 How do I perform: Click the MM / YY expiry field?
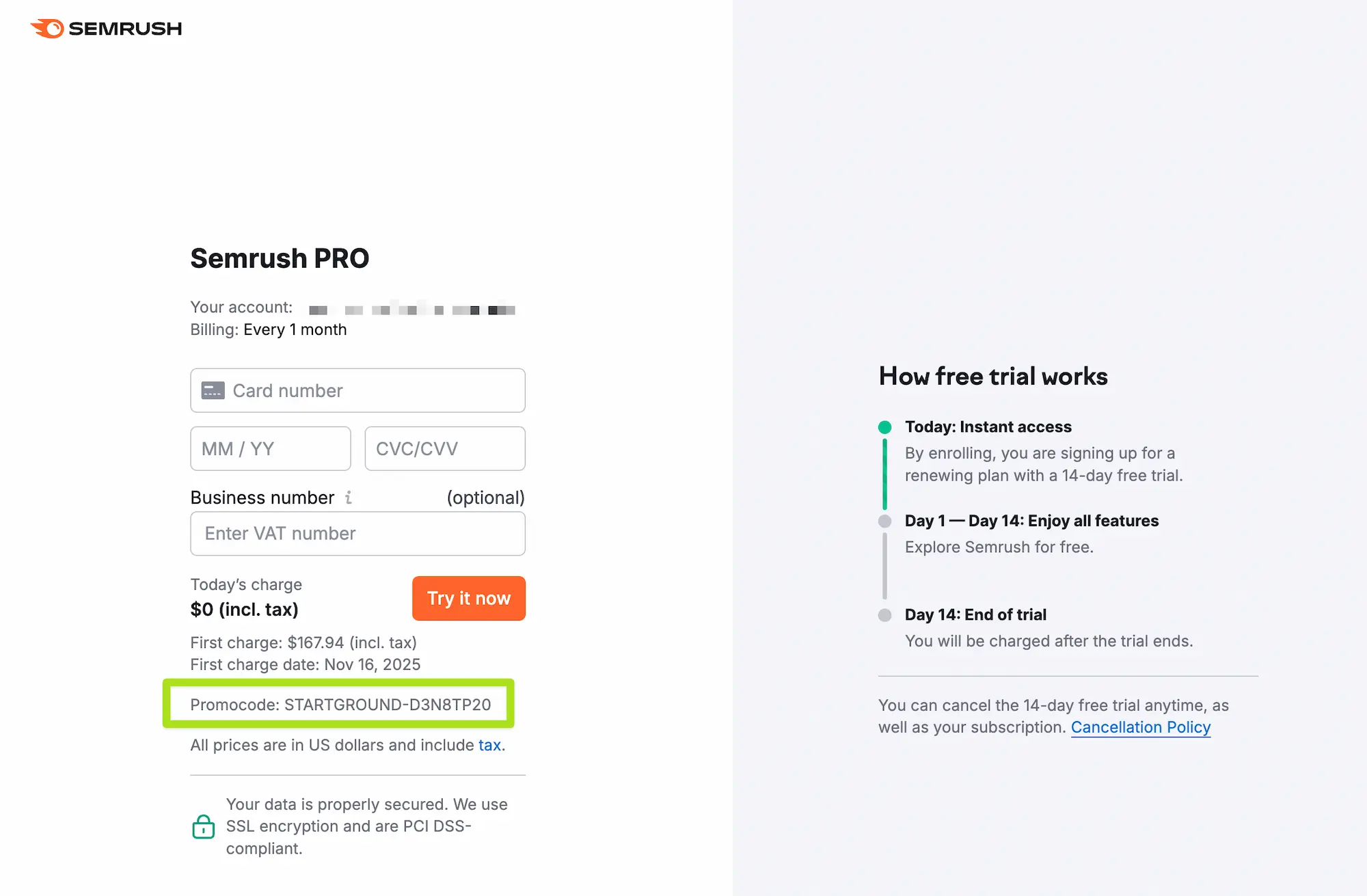pyautogui.click(x=270, y=448)
